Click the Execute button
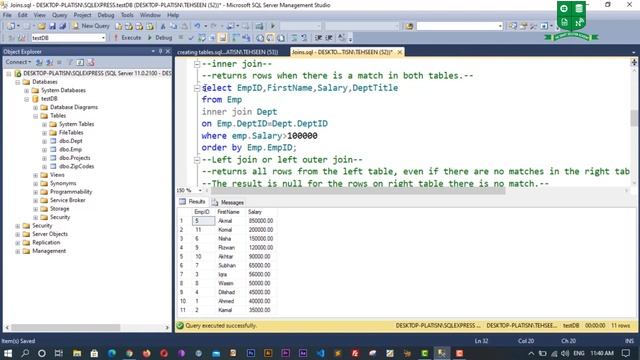 point(127,38)
